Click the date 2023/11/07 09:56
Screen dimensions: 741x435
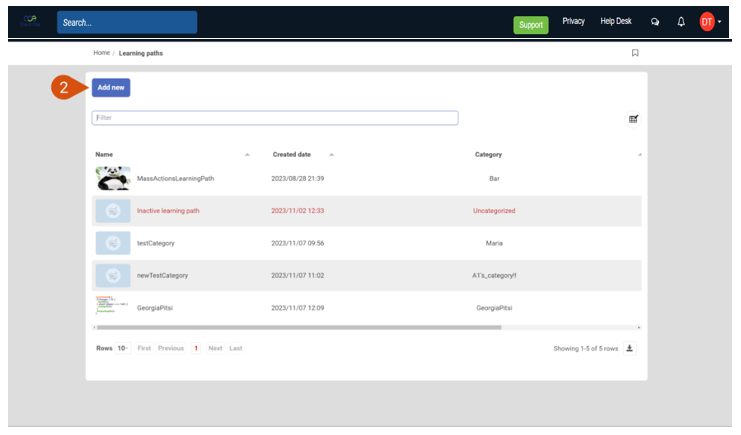298,244
